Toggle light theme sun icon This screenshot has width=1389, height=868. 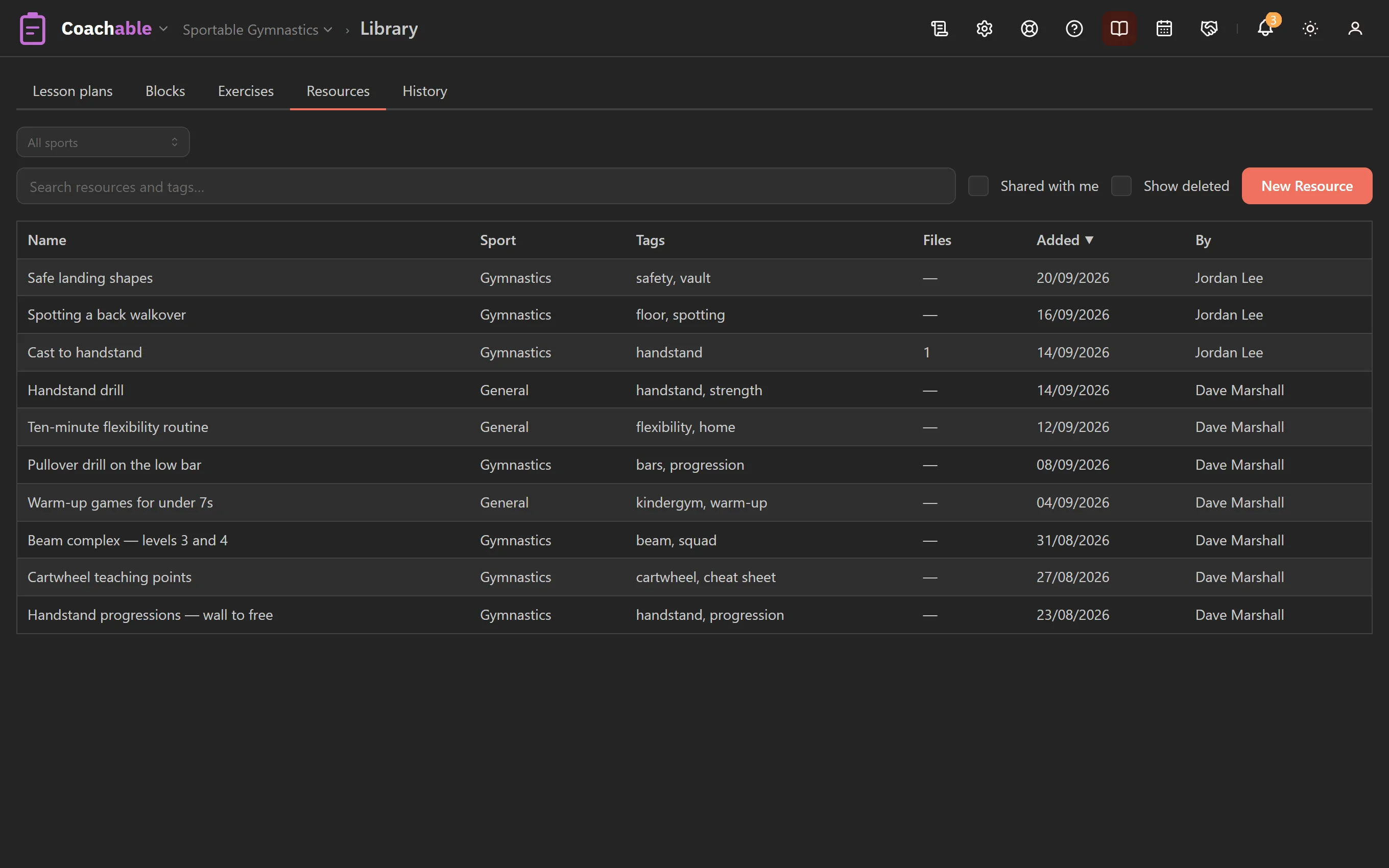pyautogui.click(x=1310, y=28)
